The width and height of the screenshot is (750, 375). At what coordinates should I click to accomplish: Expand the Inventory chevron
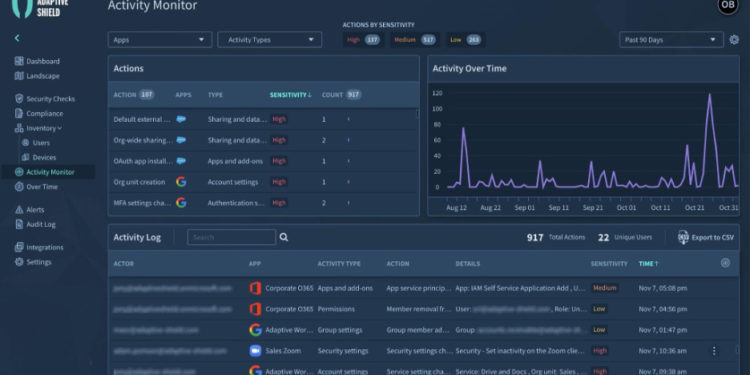pos(60,128)
